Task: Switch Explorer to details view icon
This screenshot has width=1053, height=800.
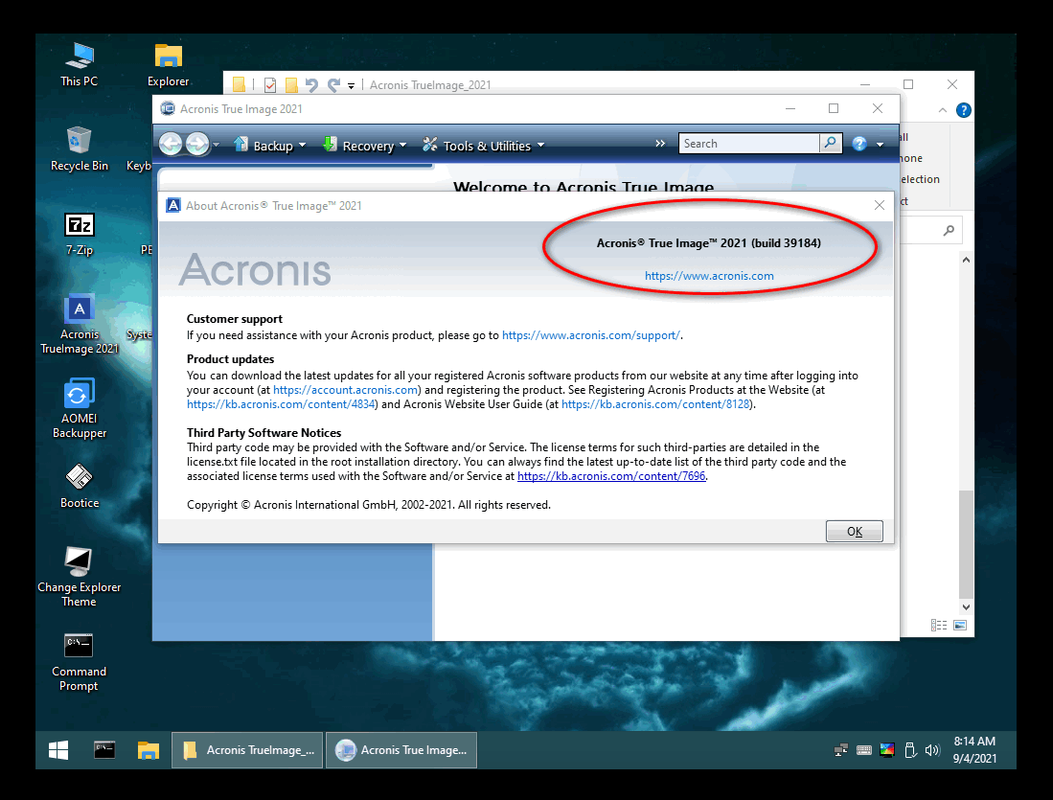Action: tap(938, 625)
